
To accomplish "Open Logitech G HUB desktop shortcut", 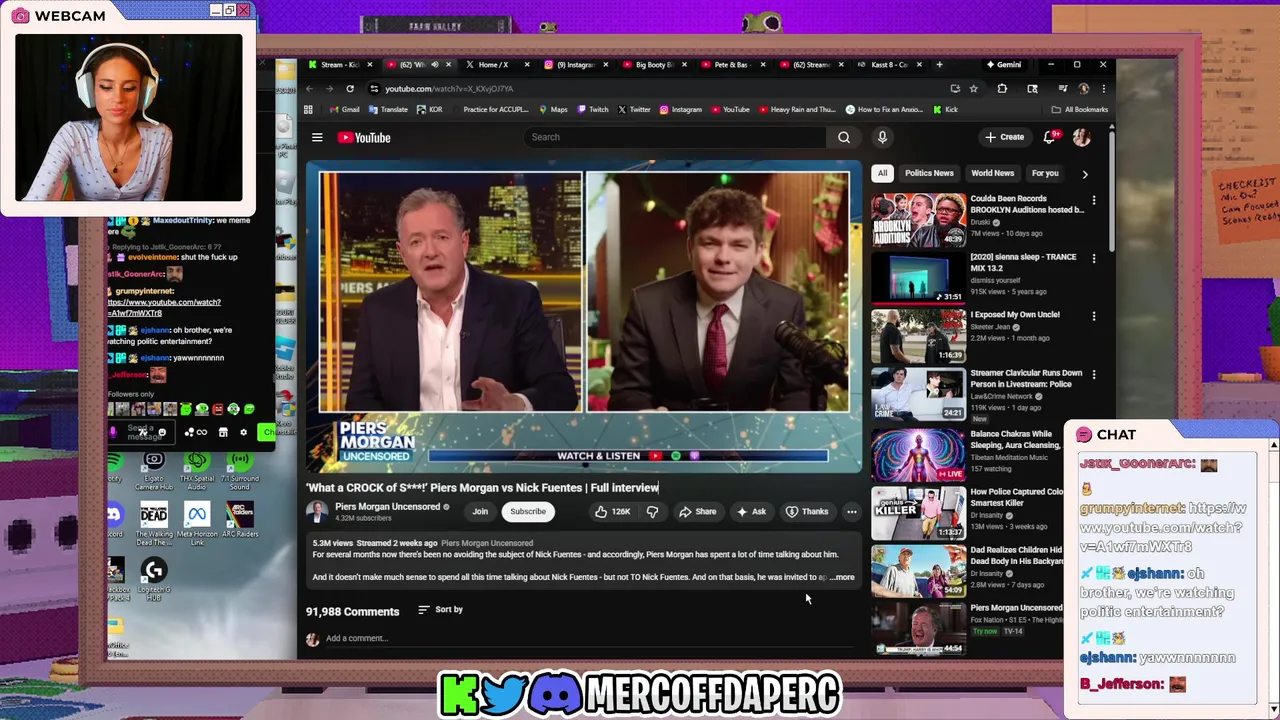I will [154, 578].
